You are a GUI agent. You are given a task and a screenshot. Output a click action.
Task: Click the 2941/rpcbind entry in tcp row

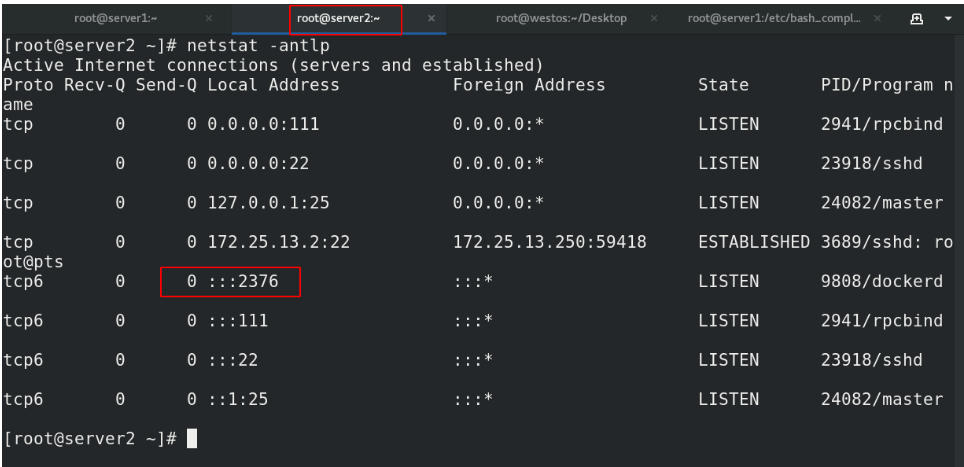click(x=882, y=124)
